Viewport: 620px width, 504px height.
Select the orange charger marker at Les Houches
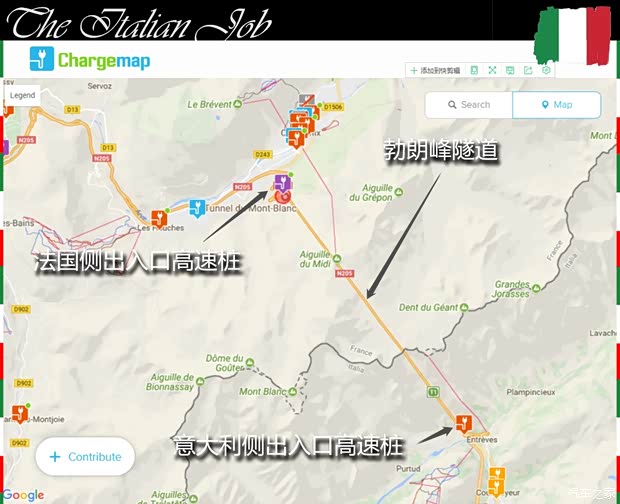(158, 218)
